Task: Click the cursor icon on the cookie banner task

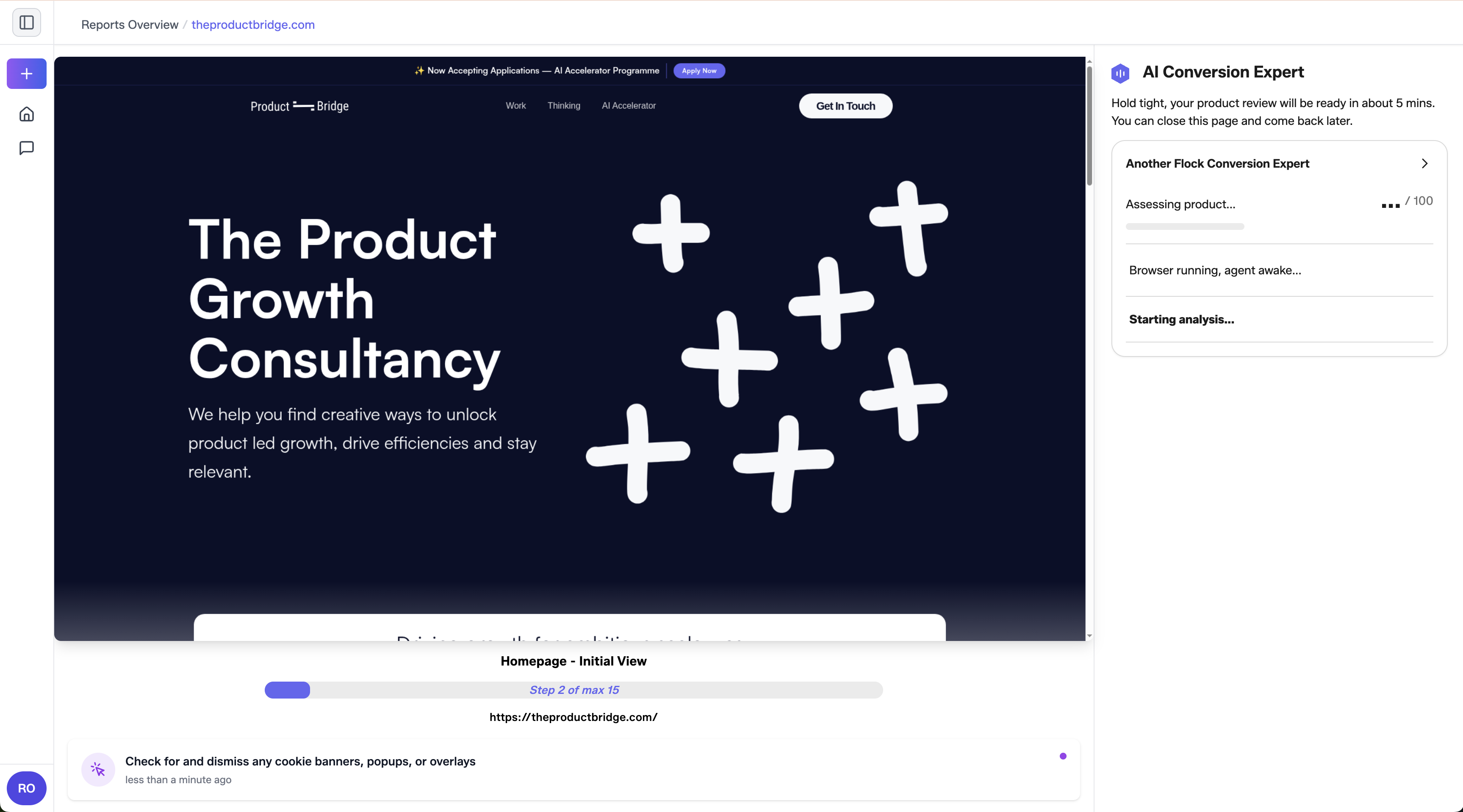Action: click(x=98, y=770)
